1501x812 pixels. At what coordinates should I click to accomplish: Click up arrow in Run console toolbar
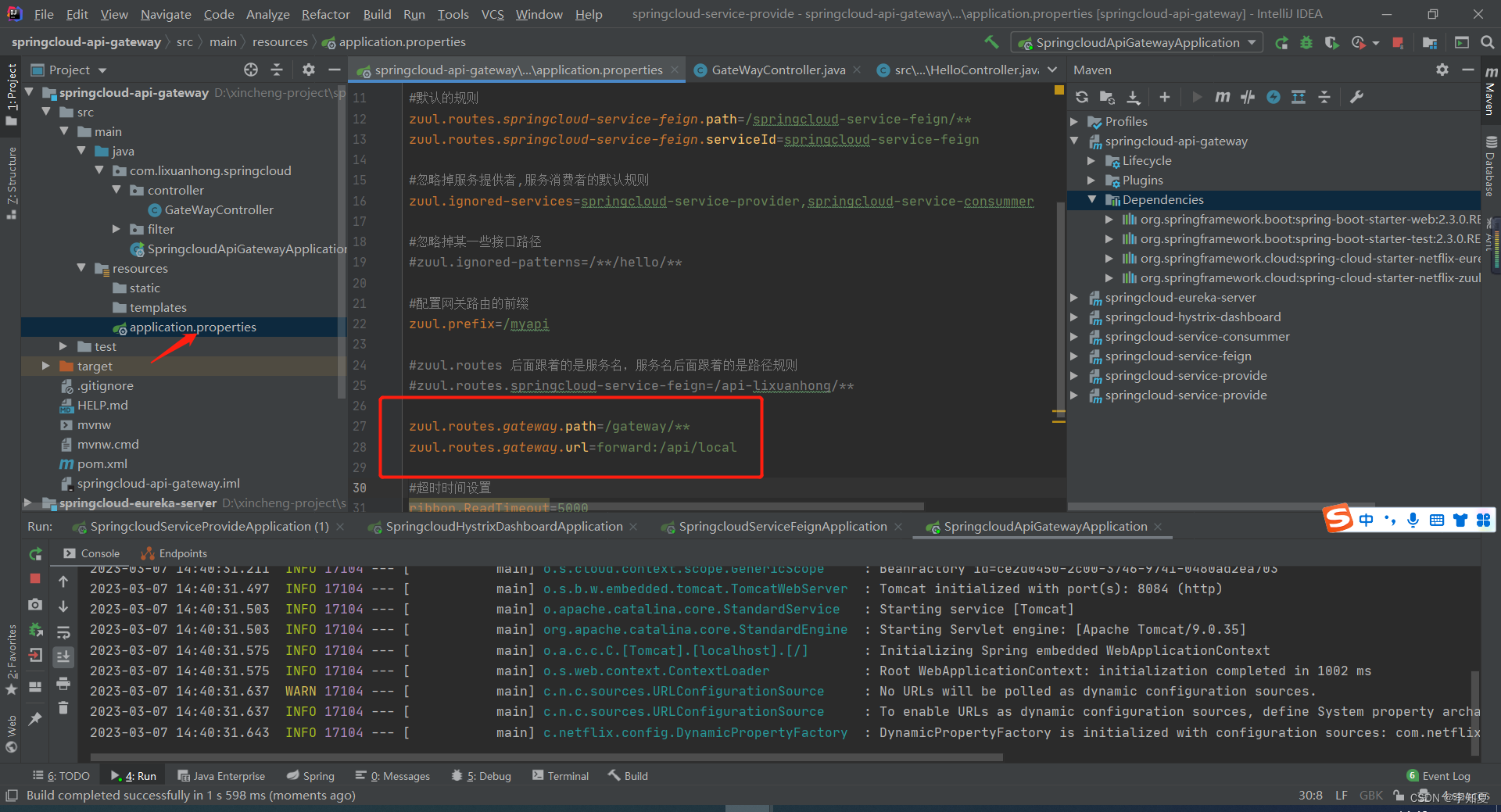(x=63, y=581)
